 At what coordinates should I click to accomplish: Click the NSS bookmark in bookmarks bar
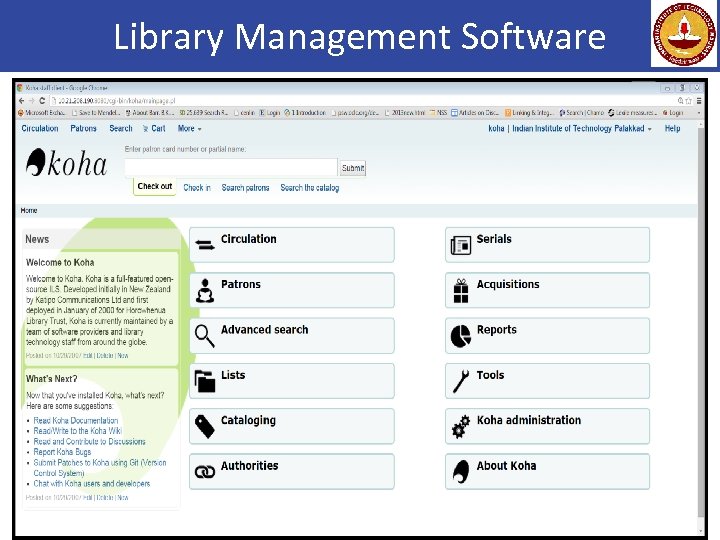point(438,112)
